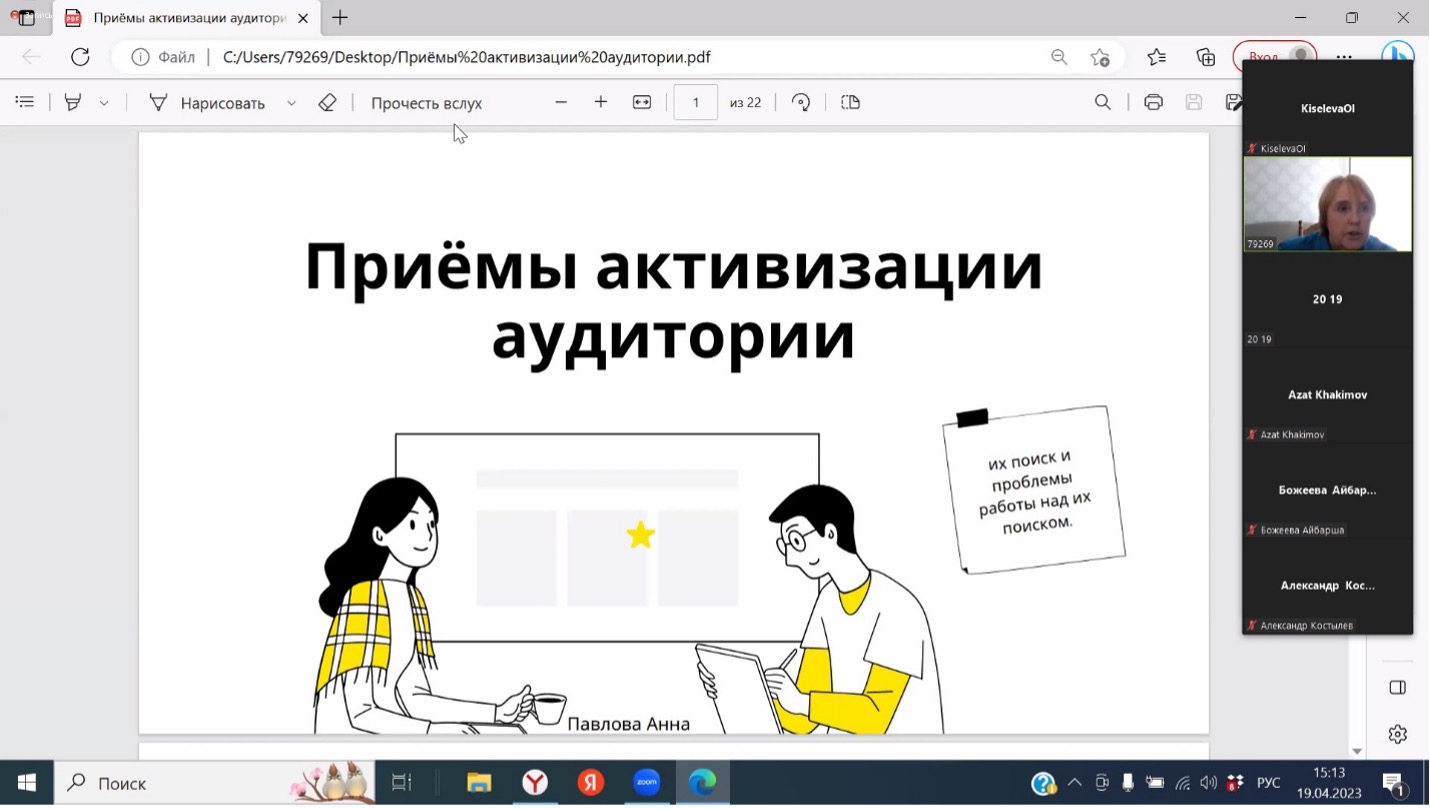Viewport: 1430px width, 809px height.
Task: Toggle the page view layout
Action: [x=851, y=102]
